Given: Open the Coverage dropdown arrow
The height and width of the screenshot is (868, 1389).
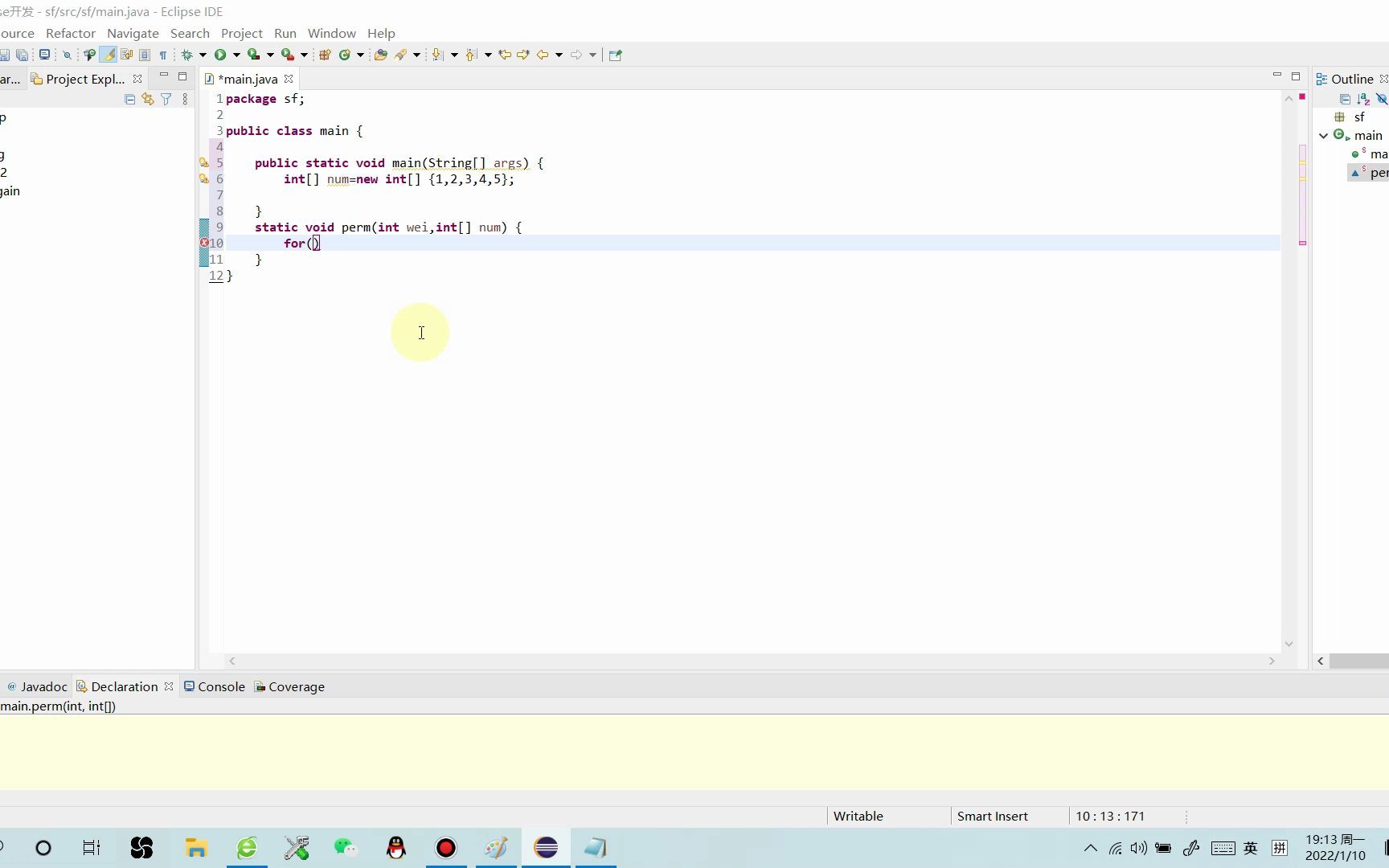Looking at the screenshot, I should click(270, 55).
